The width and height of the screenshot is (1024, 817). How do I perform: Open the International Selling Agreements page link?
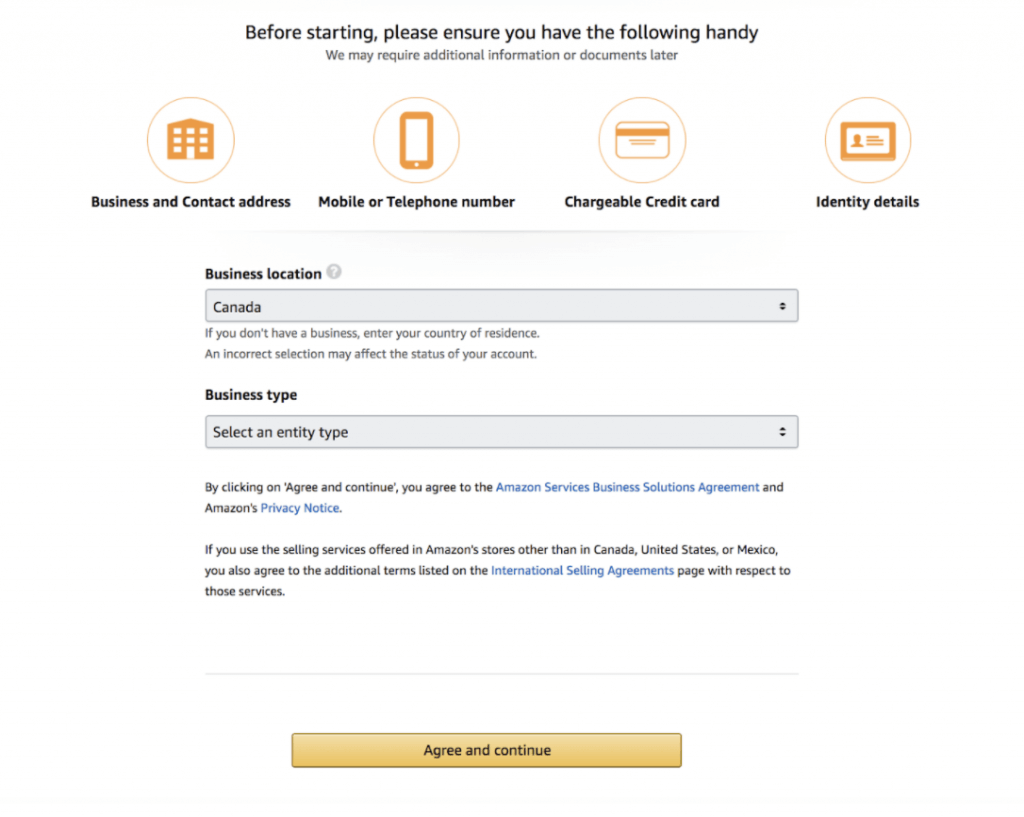pos(582,570)
